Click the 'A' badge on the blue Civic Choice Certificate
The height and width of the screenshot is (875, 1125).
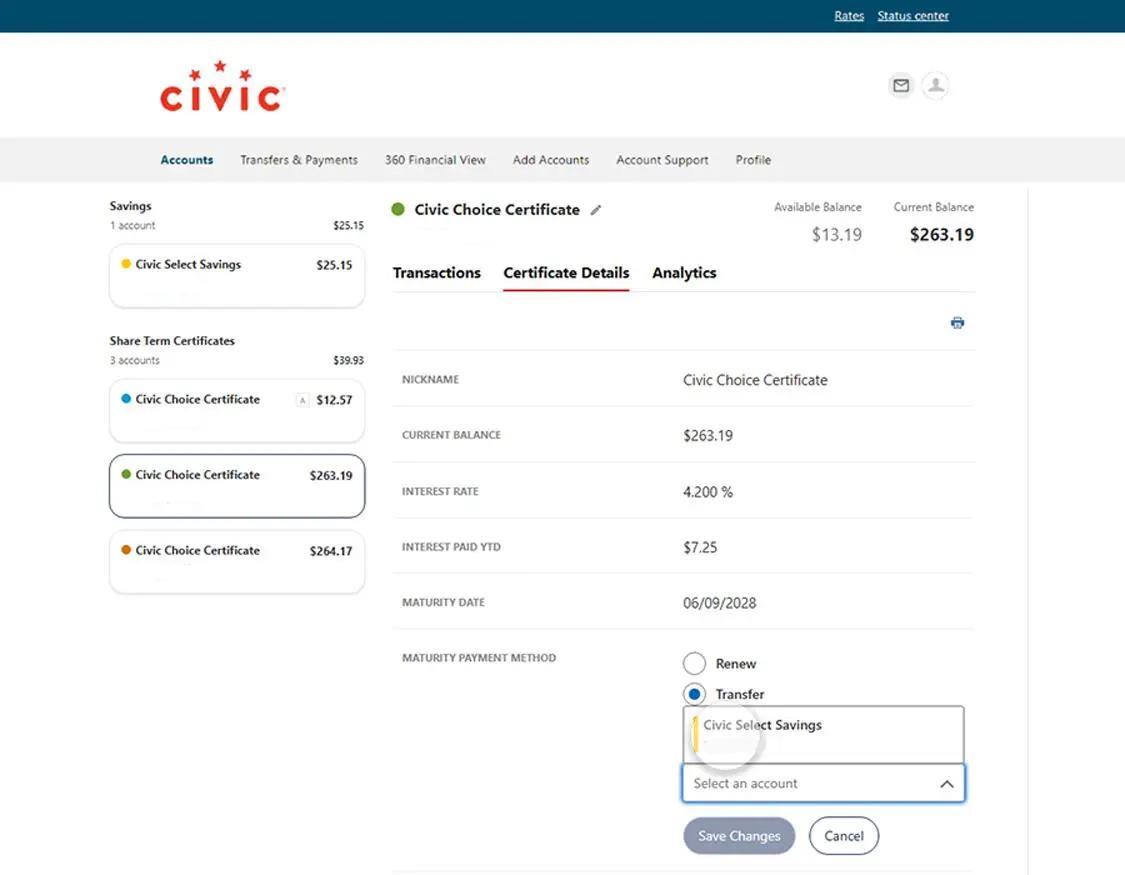(302, 399)
